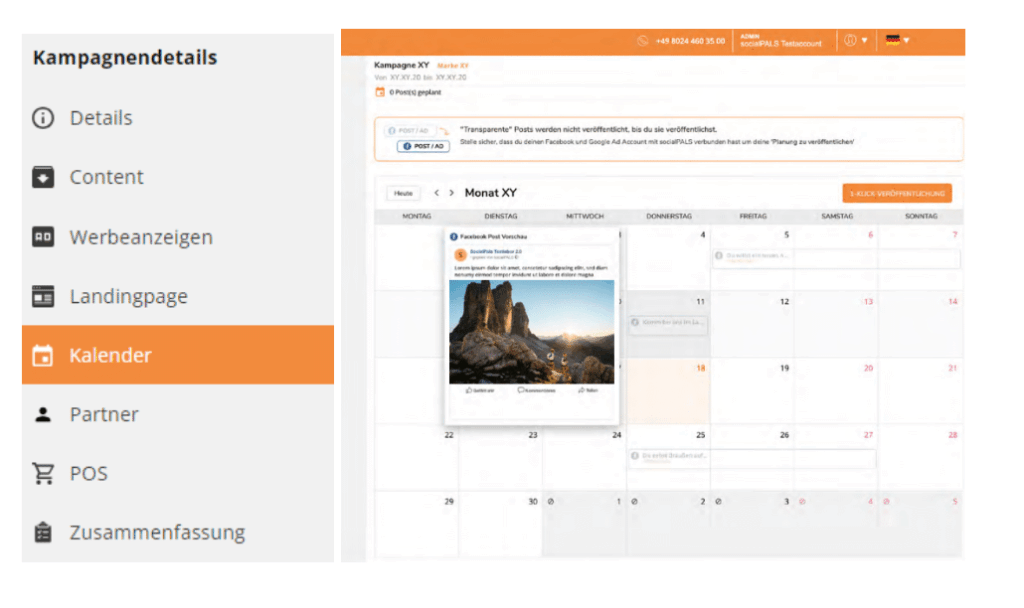Open the Werbeanzeigen ad icon
This screenshot has height=608, width=1024.
click(41, 237)
